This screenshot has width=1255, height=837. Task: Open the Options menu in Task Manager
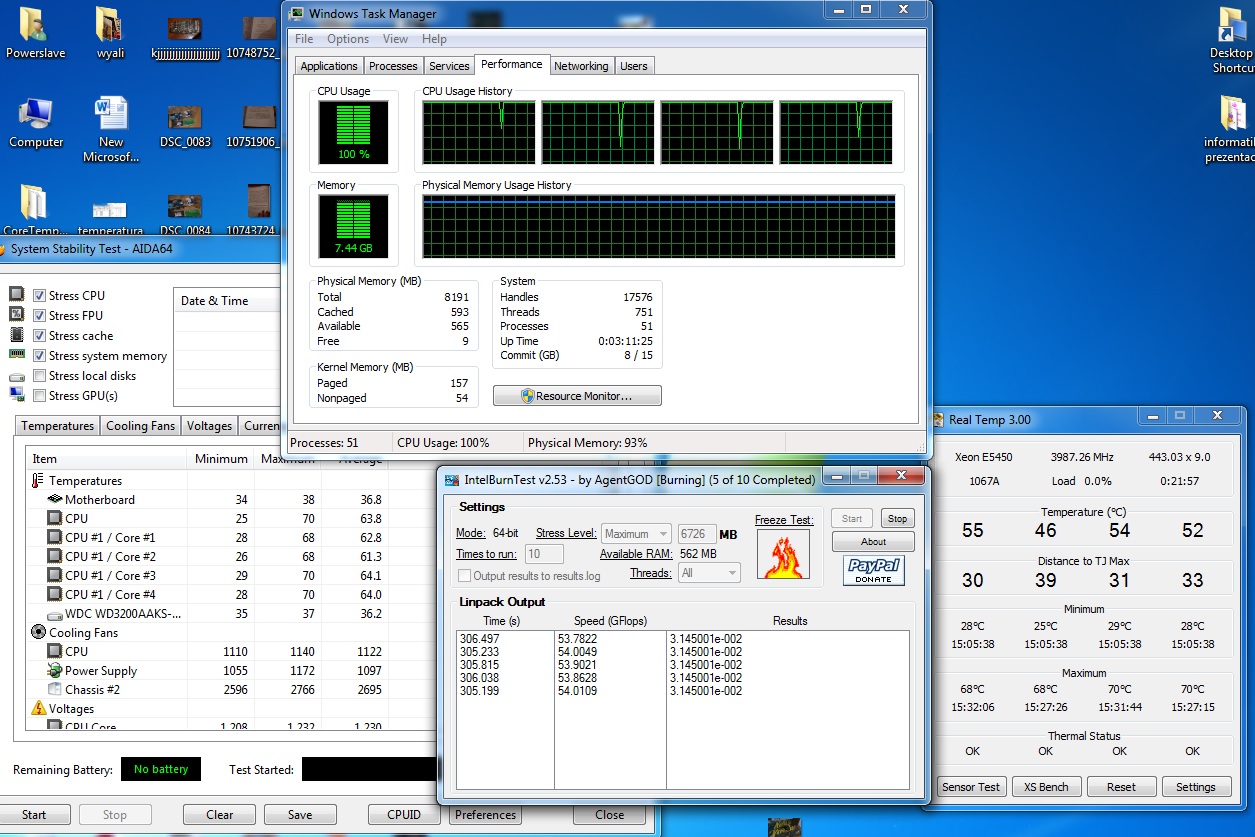point(348,39)
